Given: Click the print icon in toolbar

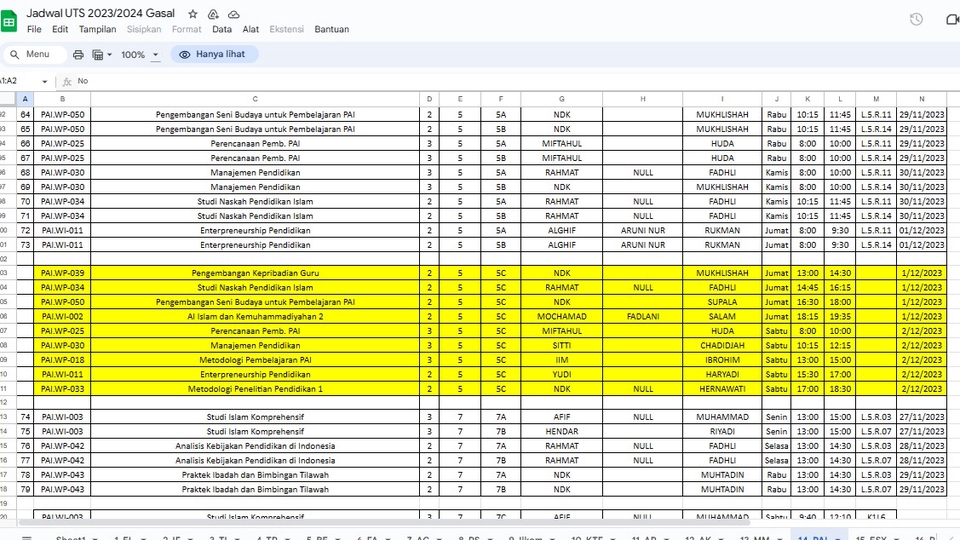Looking at the screenshot, I should pyautogui.click(x=78, y=54).
